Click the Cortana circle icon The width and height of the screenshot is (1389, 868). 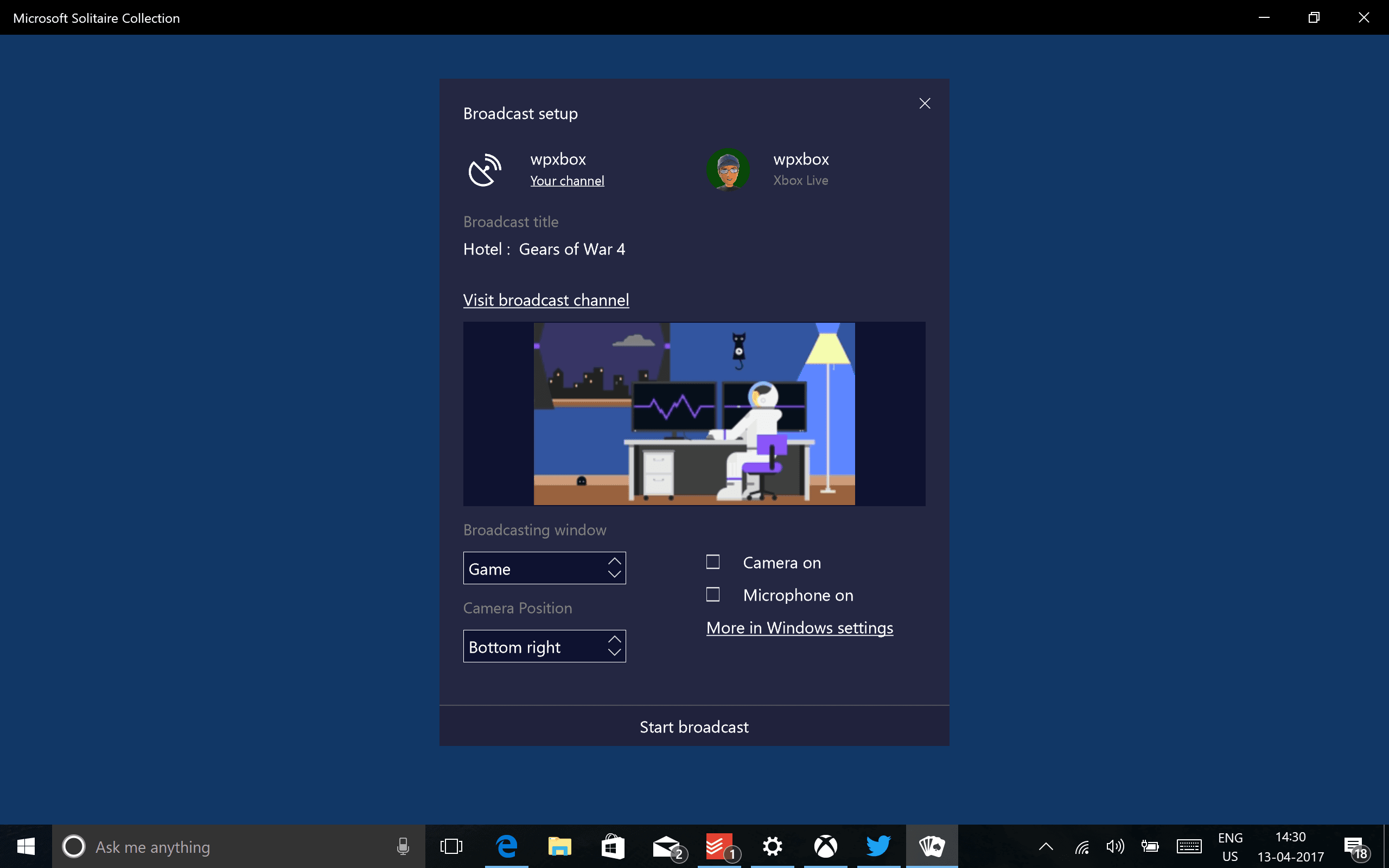(73, 846)
